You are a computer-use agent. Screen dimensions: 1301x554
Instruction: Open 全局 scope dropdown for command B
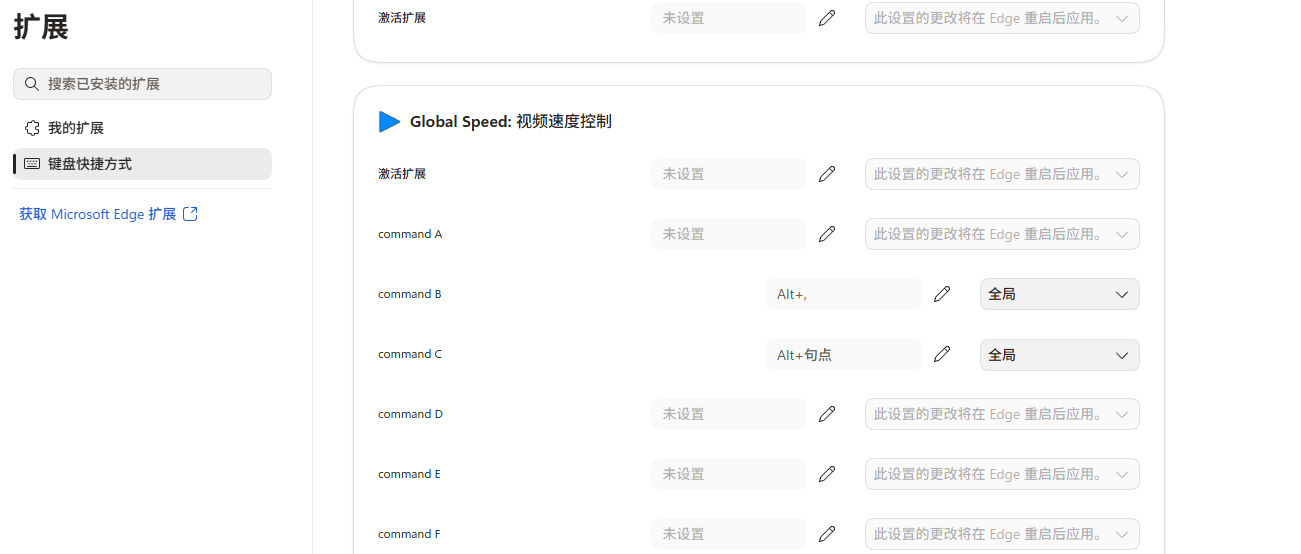[x=1060, y=294]
